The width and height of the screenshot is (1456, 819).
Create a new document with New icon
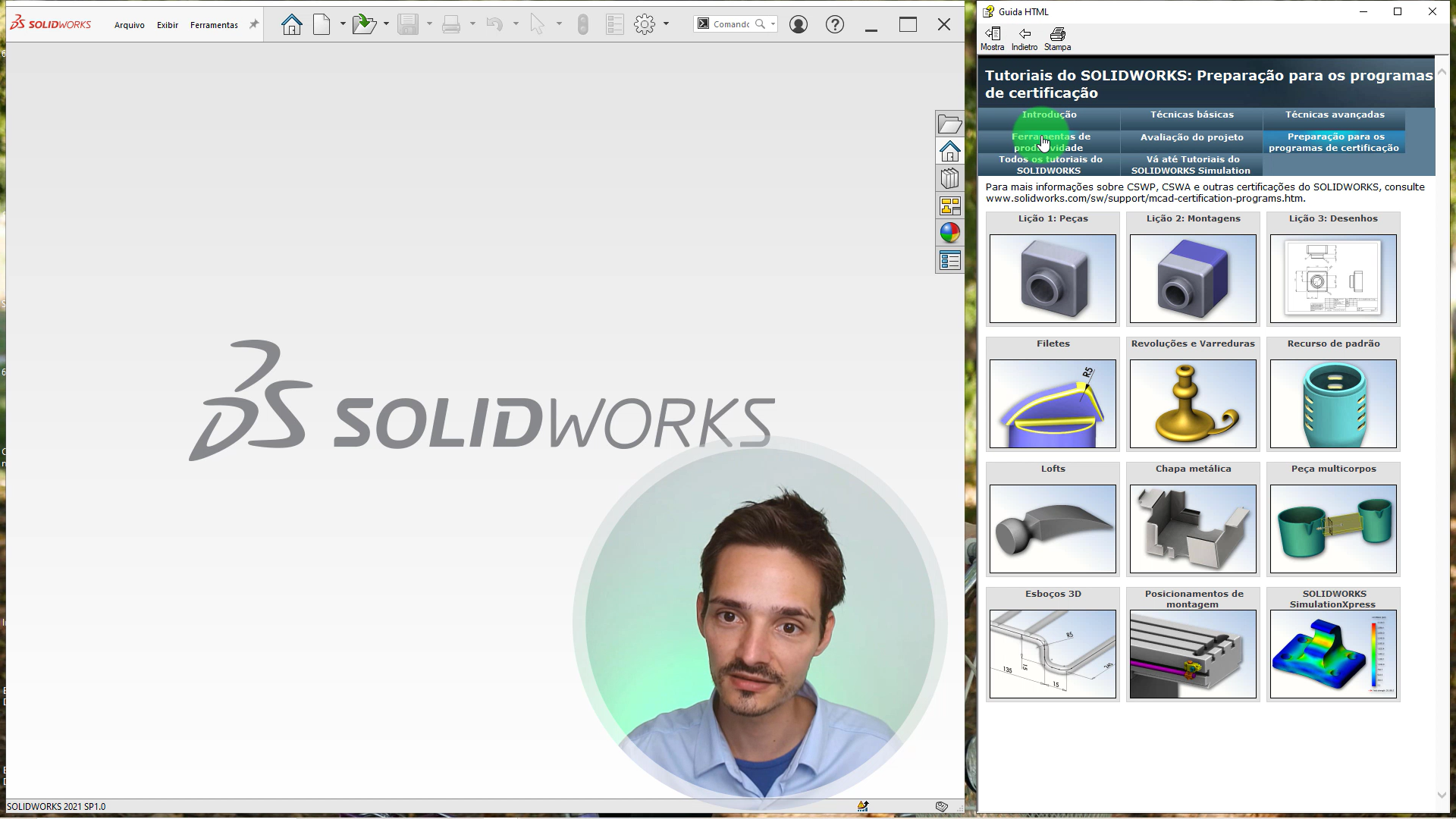point(322,25)
